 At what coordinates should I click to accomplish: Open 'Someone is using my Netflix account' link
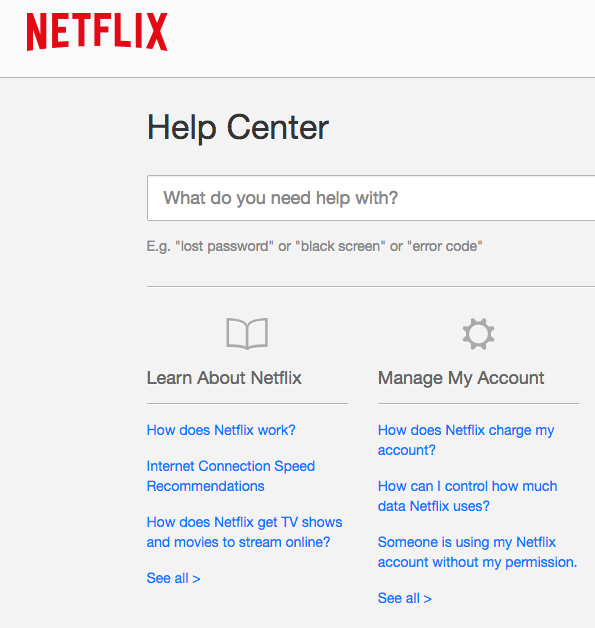(478, 552)
